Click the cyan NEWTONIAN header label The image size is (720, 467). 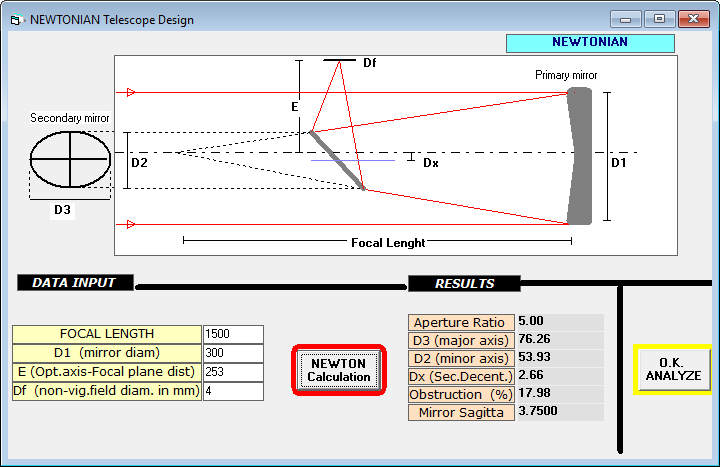tap(590, 43)
